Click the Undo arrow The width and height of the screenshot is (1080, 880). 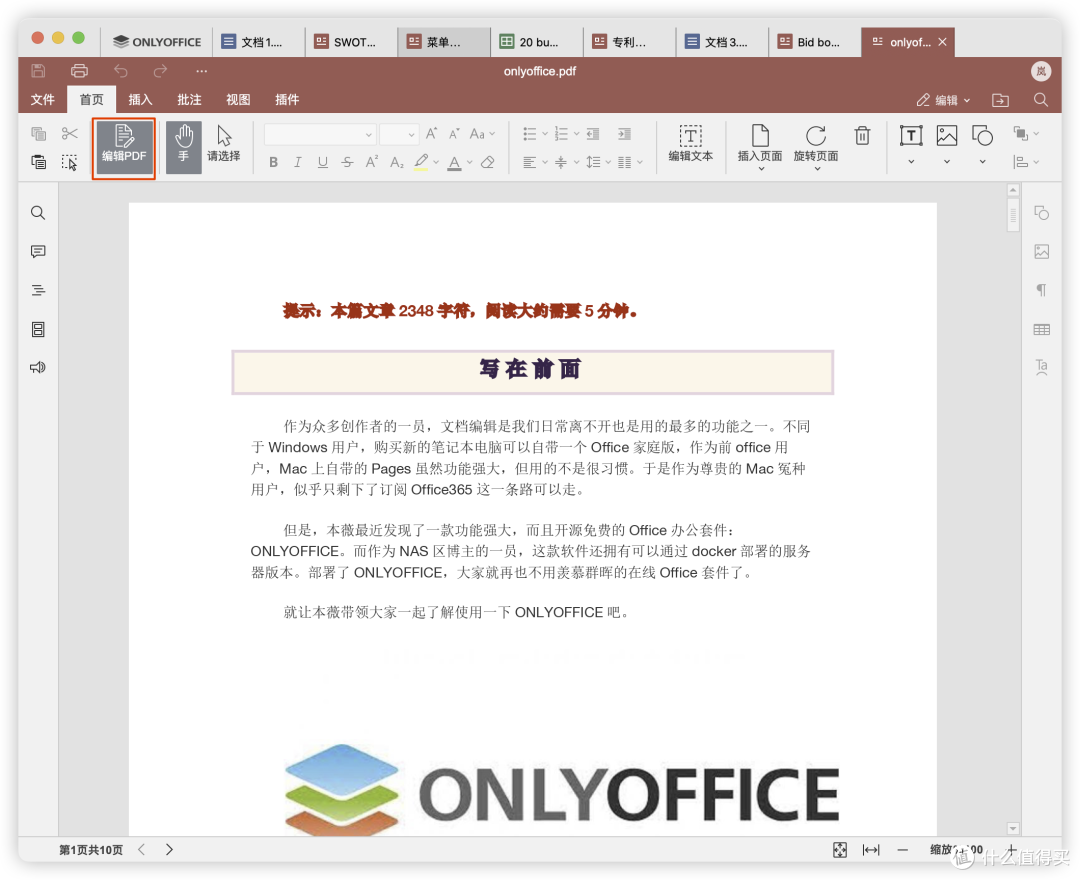coord(121,71)
